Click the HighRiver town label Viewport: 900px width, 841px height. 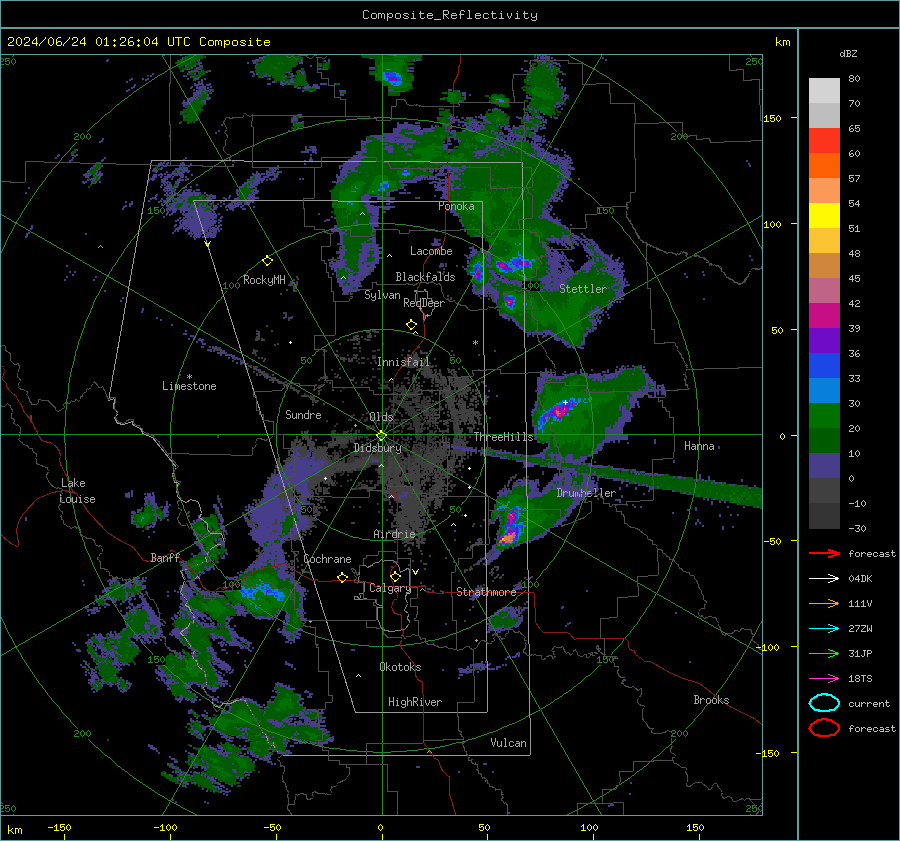(x=415, y=702)
